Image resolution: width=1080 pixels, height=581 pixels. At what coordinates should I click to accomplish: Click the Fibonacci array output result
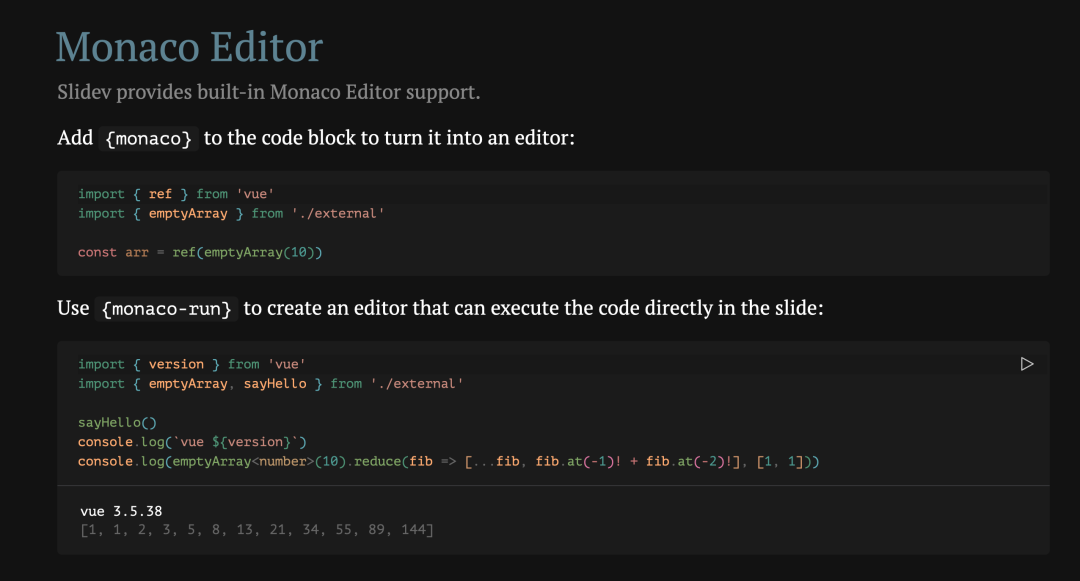click(257, 529)
